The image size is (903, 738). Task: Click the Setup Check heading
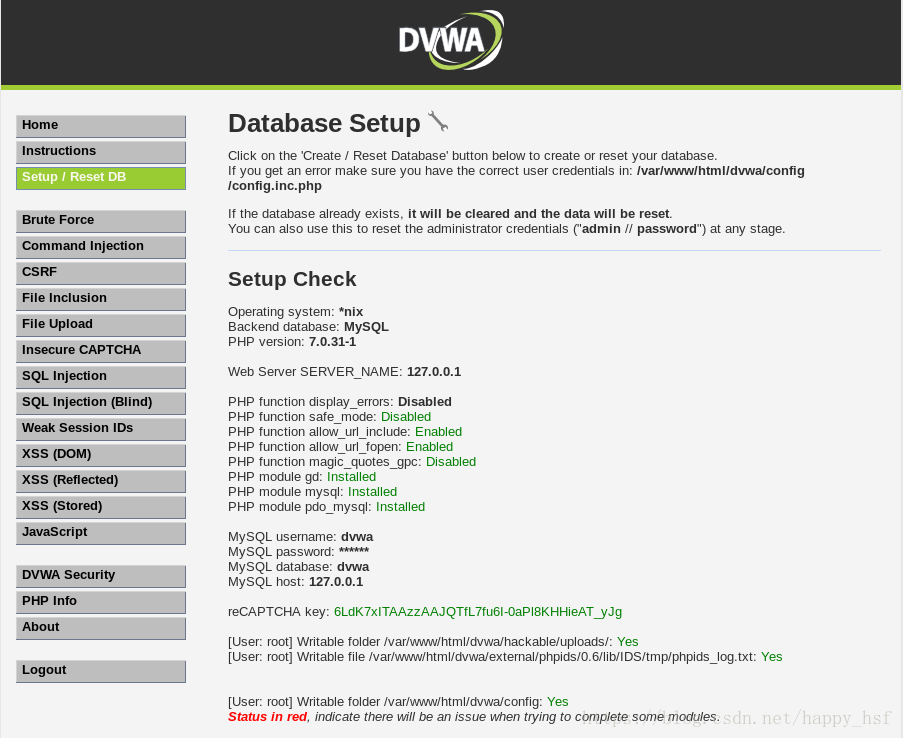292,279
